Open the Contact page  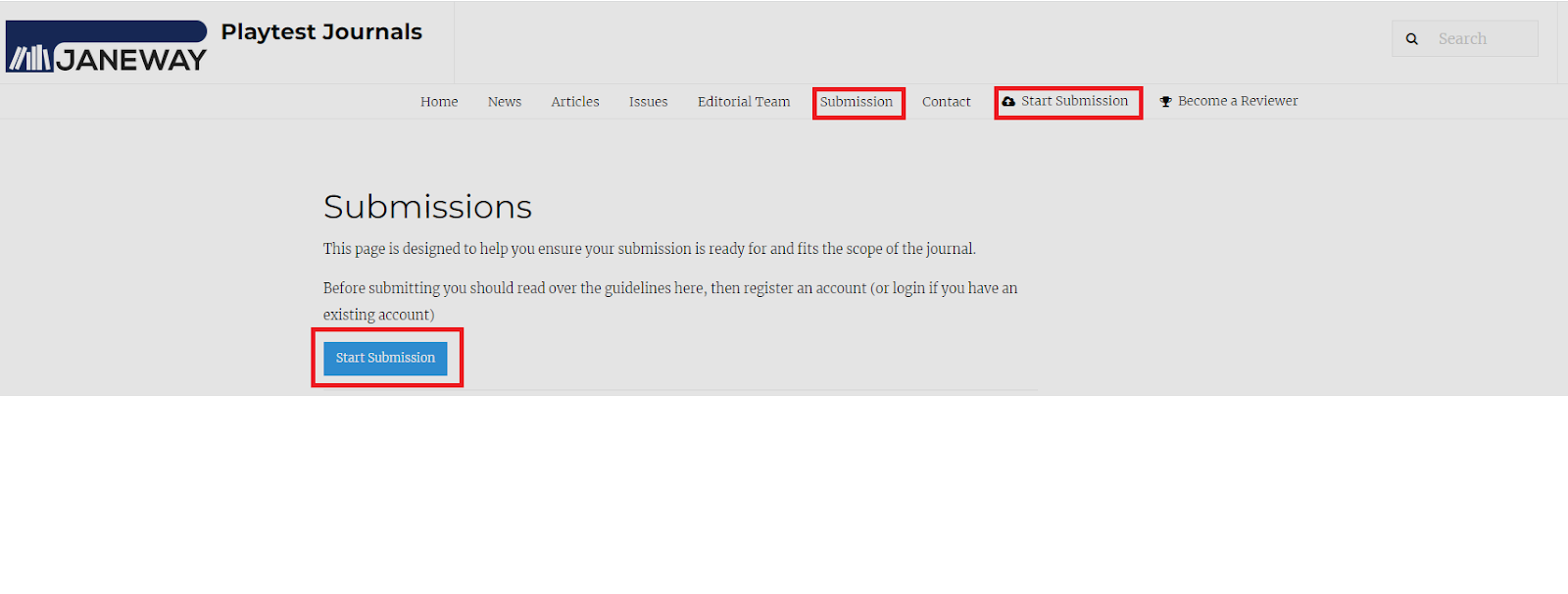pyautogui.click(x=947, y=102)
